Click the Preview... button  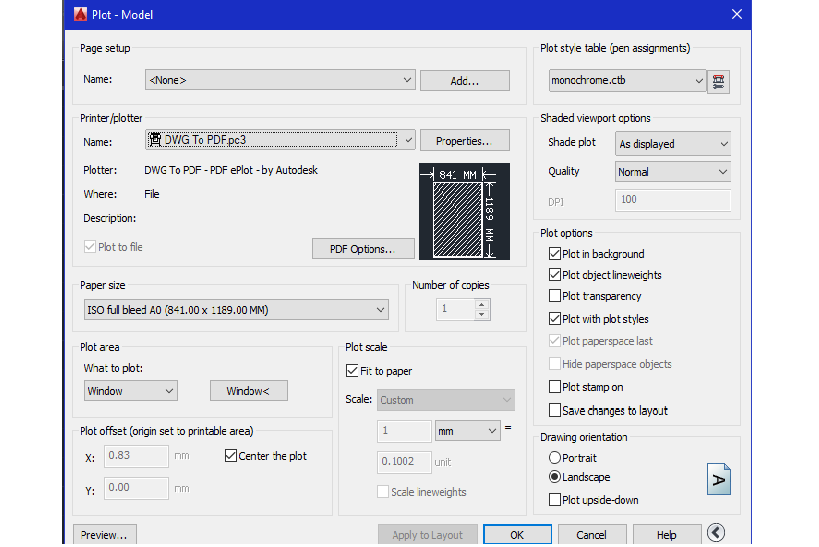[104, 535]
